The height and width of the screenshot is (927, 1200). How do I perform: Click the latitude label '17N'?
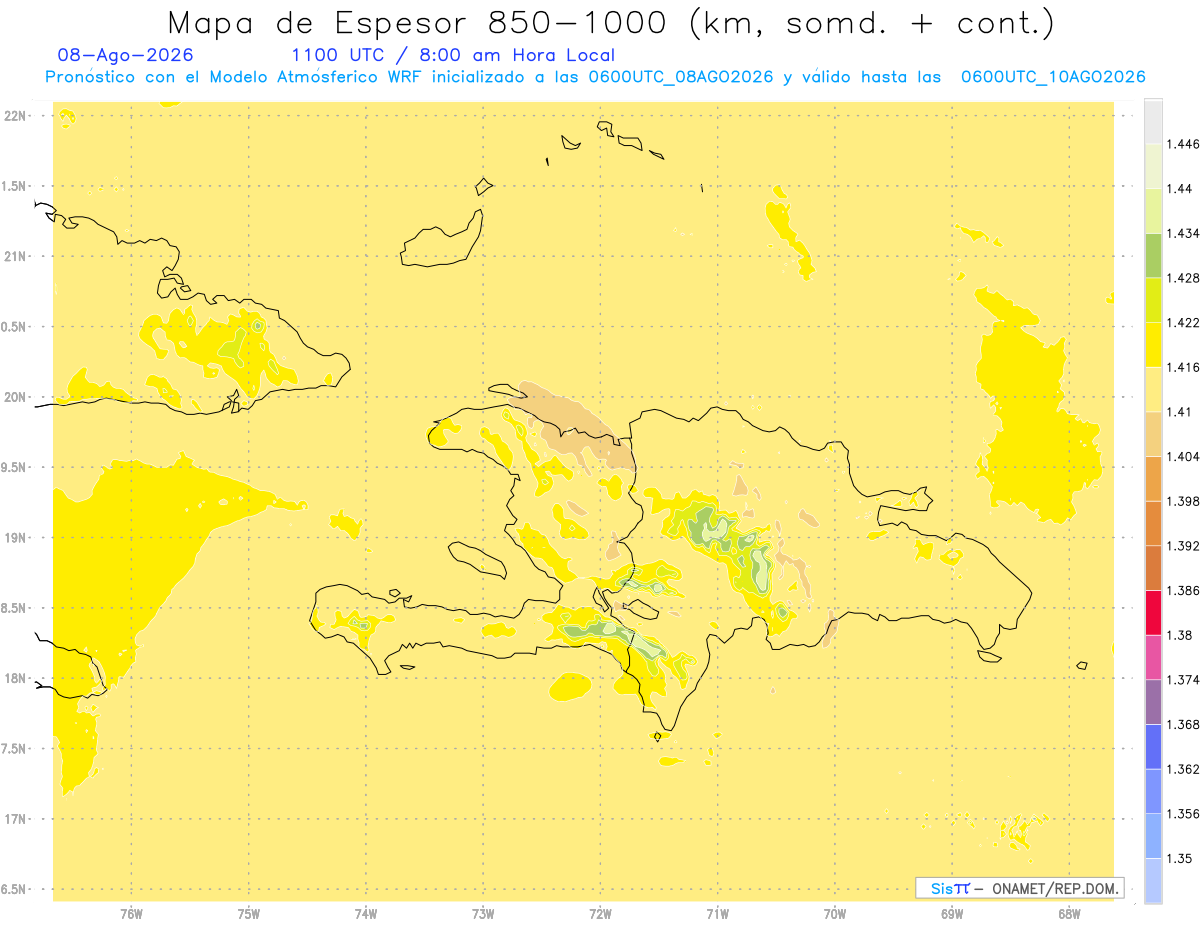tap(16, 820)
